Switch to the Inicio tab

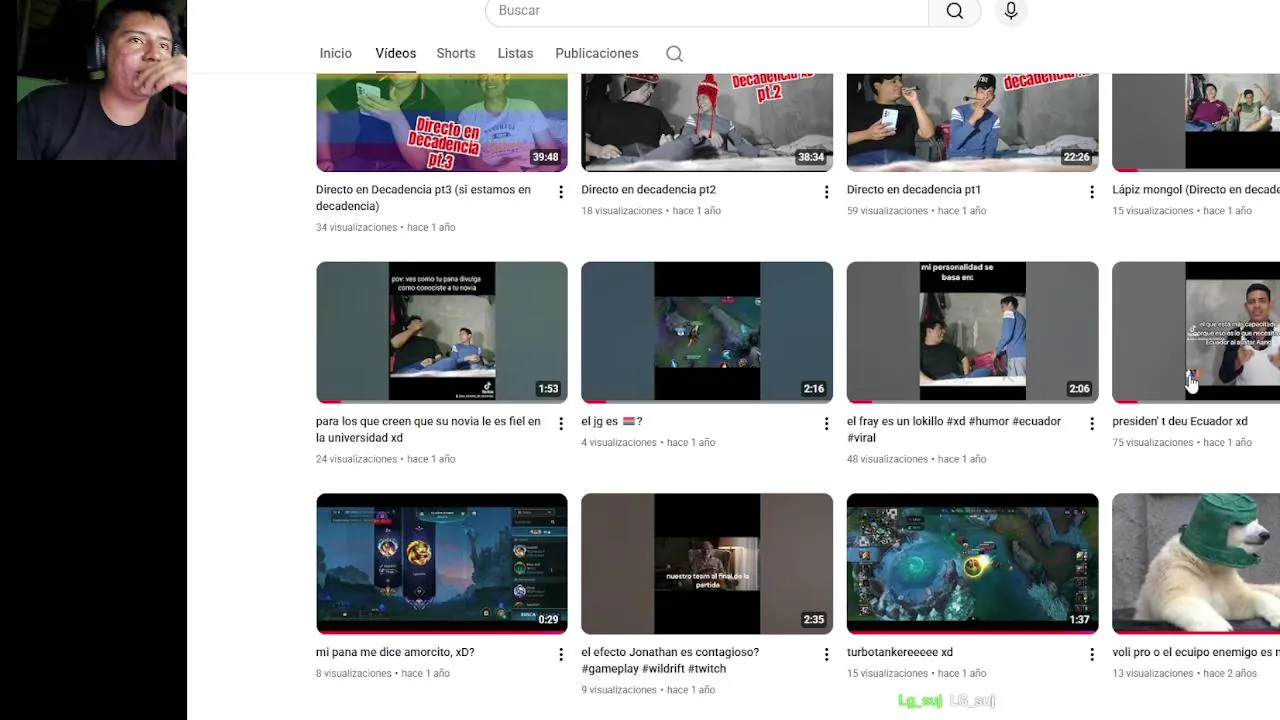point(336,53)
